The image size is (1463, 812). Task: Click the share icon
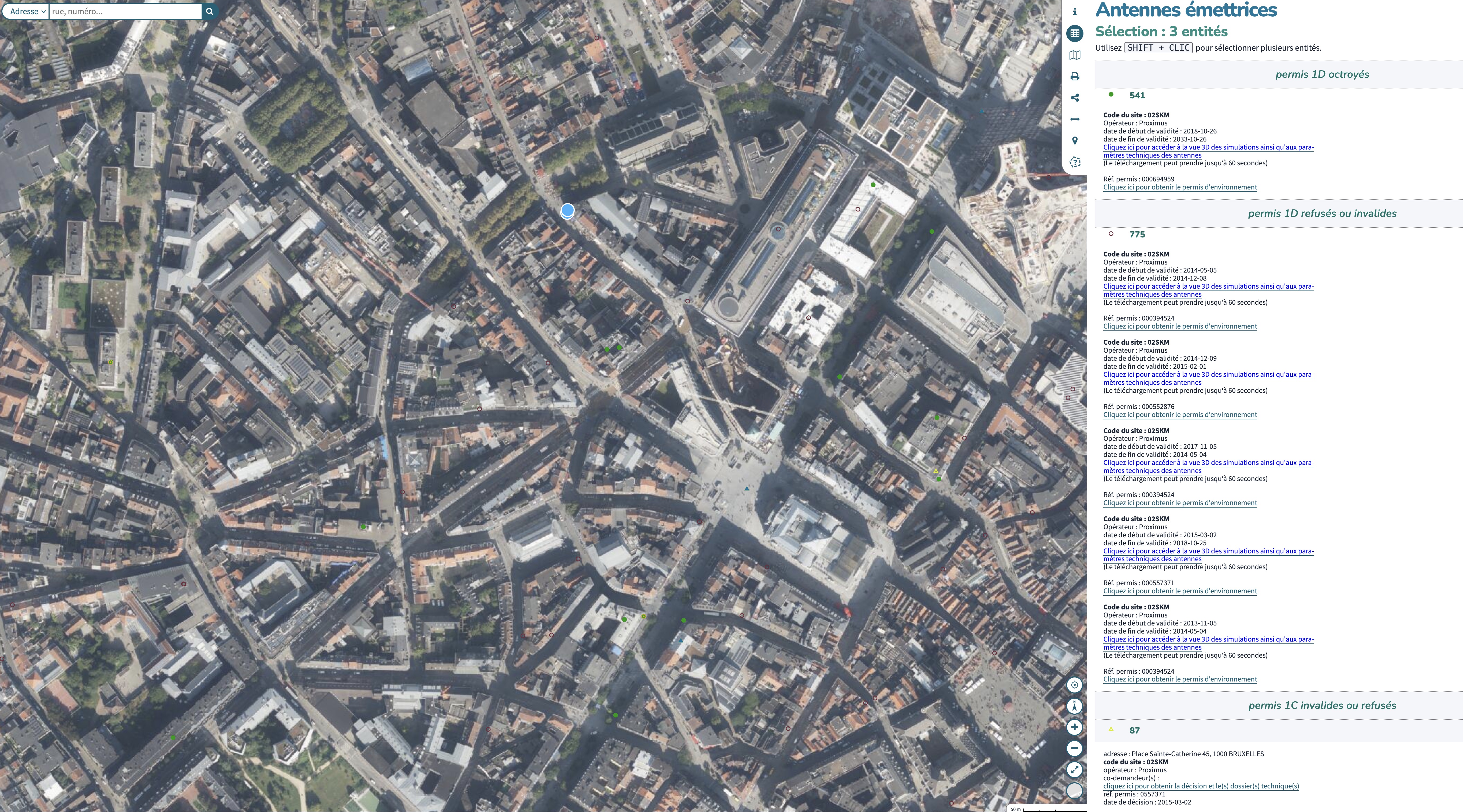[x=1075, y=98]
